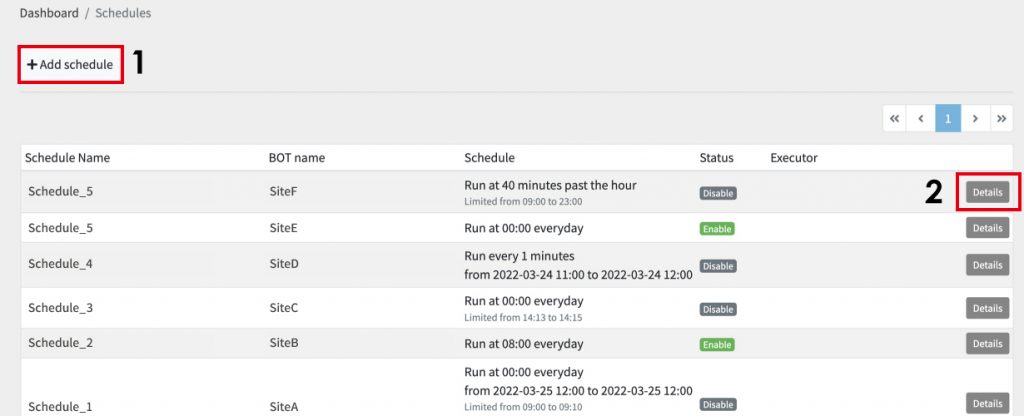Go to first page of pagination
The width and height of the screenshot is (1024, 416).
[x=894, y=118]
